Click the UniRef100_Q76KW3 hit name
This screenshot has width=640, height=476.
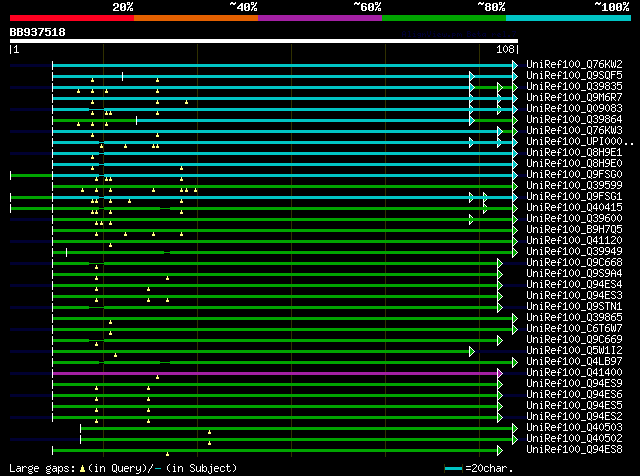click(x=574, y=131)
